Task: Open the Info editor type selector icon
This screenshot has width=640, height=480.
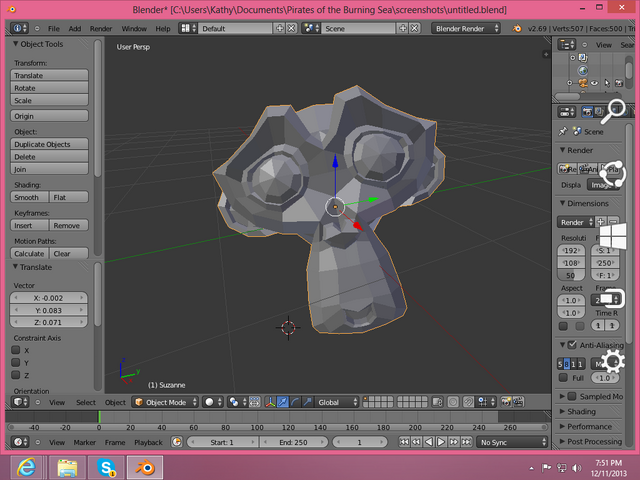Action: 19,28
